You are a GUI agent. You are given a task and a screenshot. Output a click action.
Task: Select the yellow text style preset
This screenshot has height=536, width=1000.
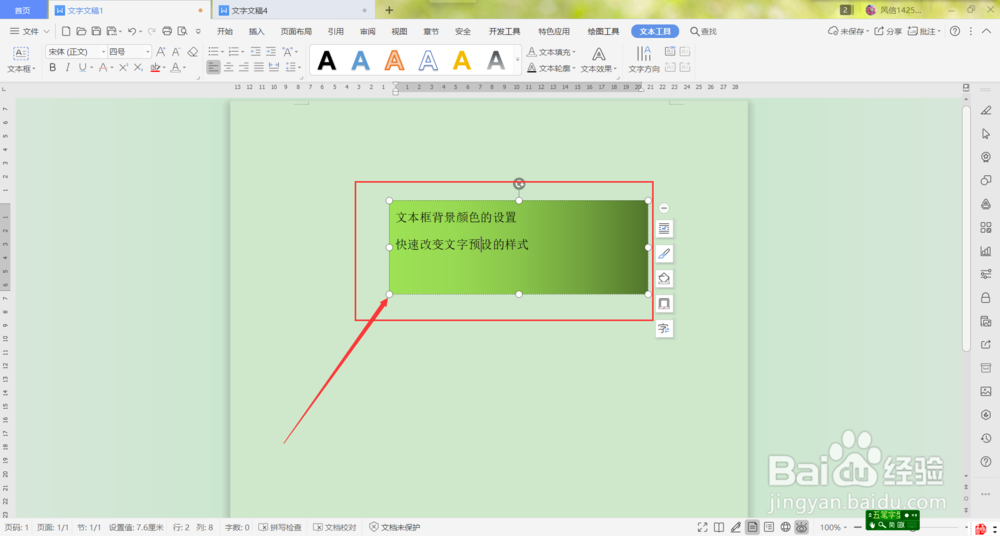click(x=462, y=60)
